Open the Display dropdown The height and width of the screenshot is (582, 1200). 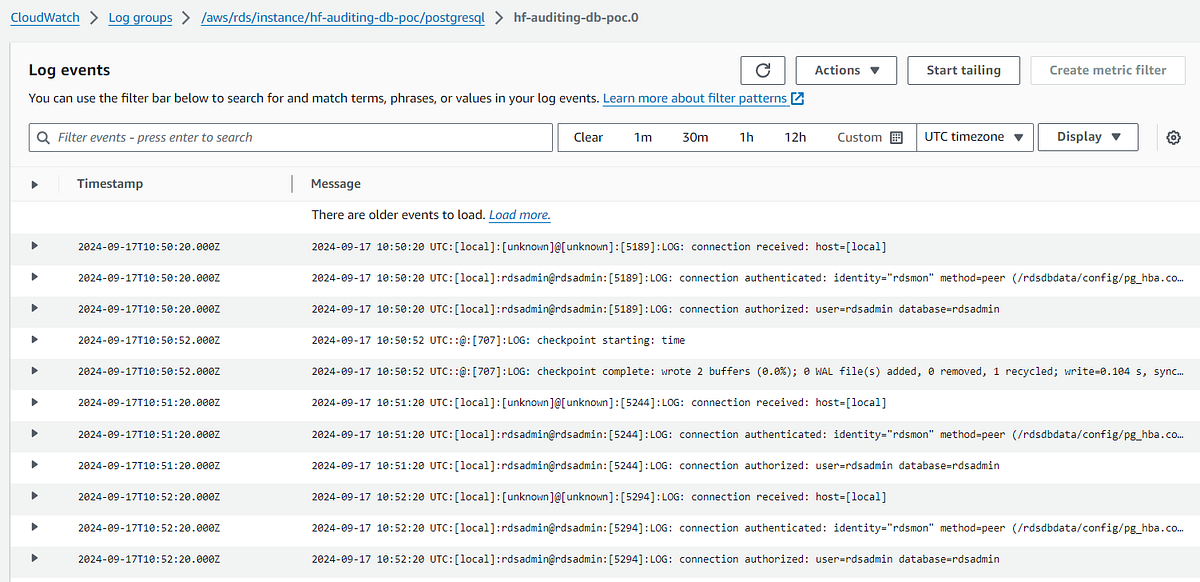(x=1088, y=137)
